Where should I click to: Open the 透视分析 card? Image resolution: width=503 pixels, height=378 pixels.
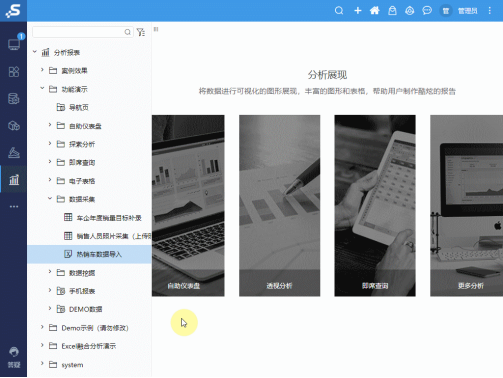(x=279, y=206)
